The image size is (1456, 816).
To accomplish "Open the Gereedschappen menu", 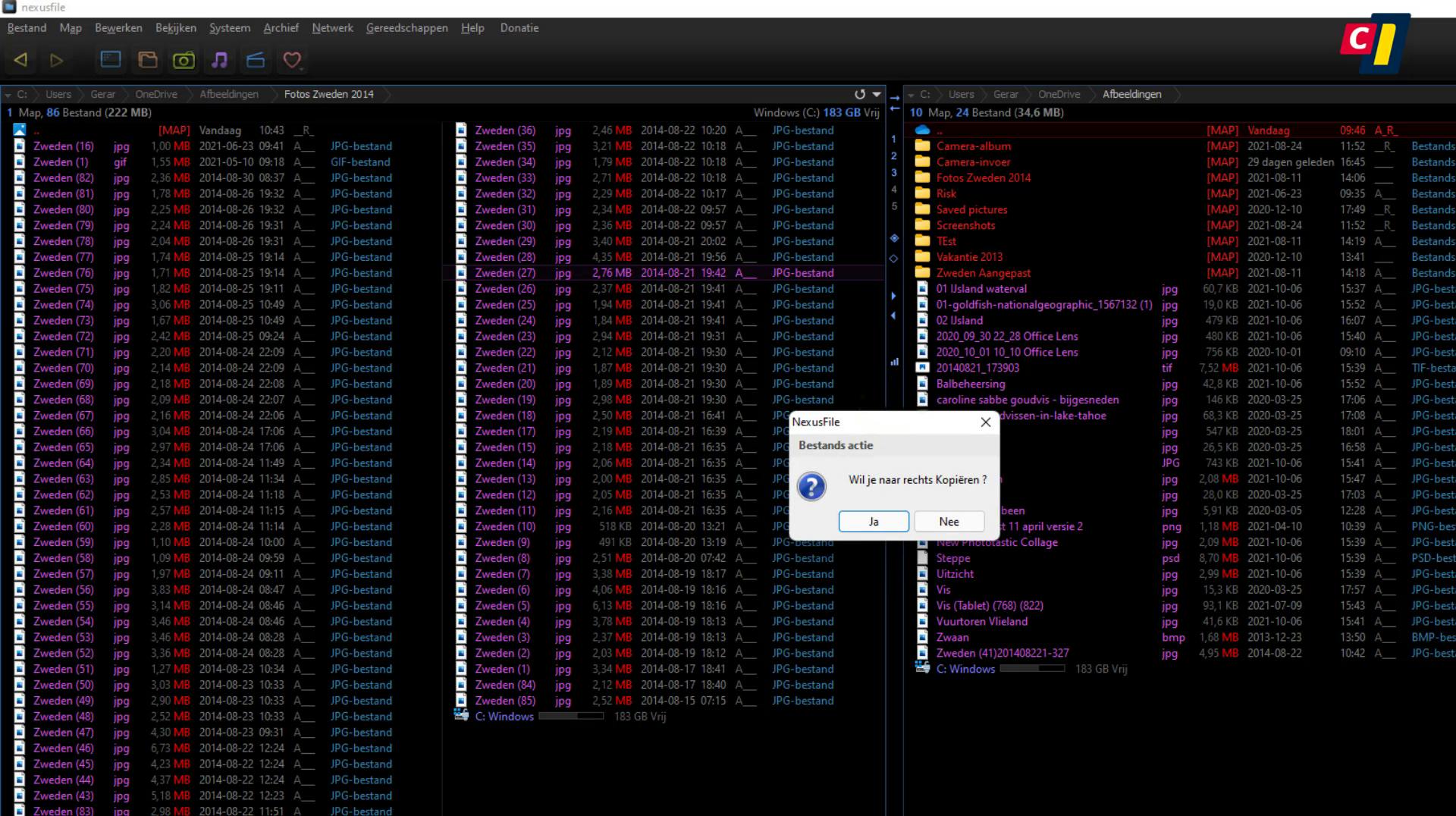I will pos(406,28).
